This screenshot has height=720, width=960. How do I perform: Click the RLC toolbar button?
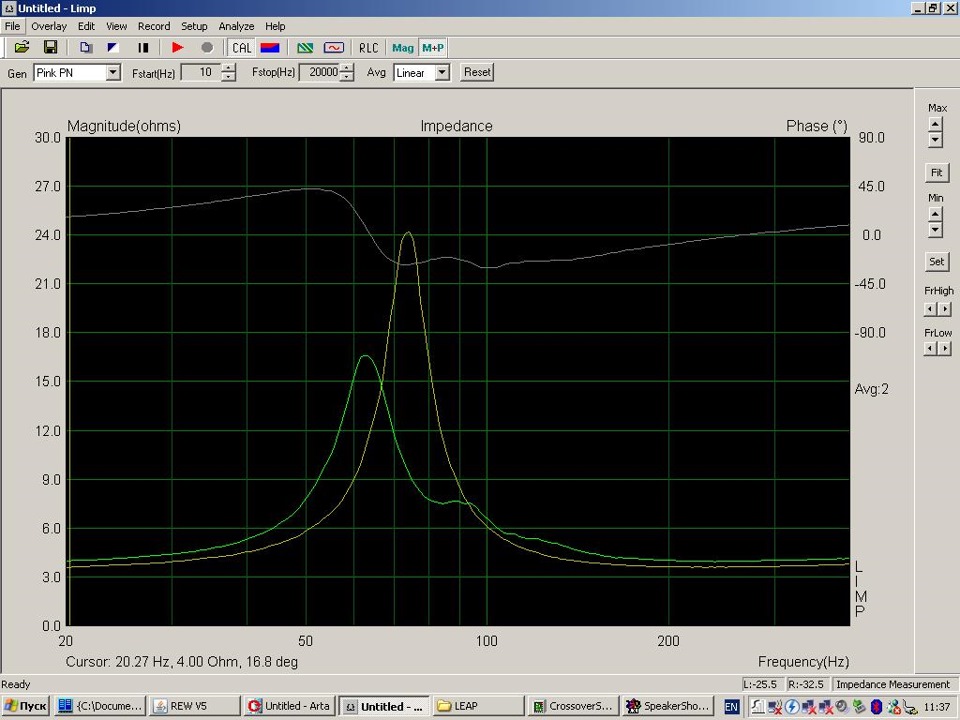(x=369, y=47)
